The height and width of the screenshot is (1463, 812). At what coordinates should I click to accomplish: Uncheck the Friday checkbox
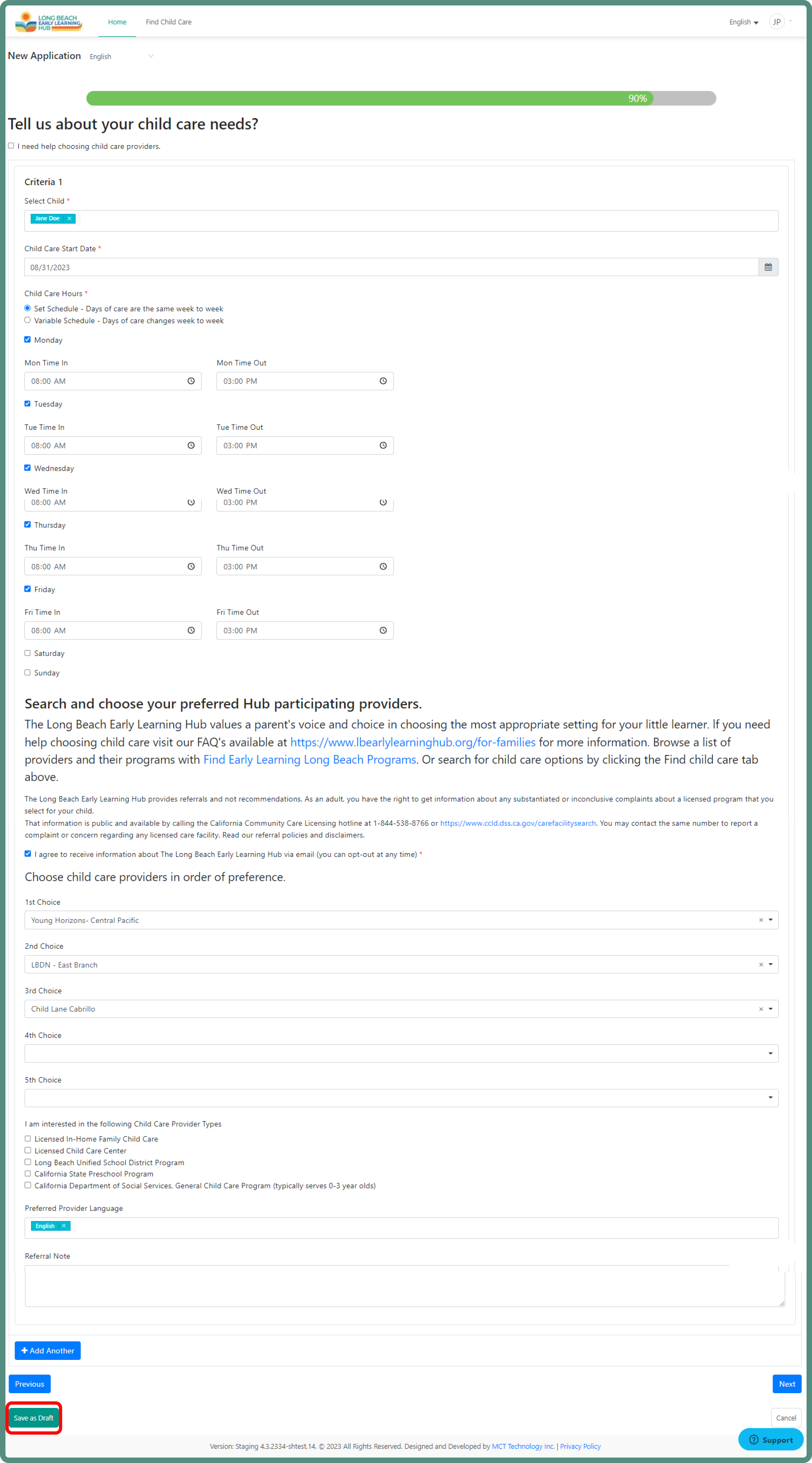point(27,589)
